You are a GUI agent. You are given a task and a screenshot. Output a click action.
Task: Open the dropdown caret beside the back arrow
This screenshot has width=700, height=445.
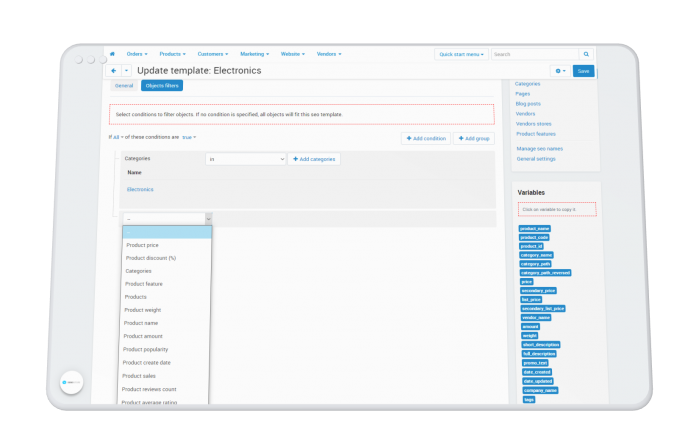[x=126, y=71]
